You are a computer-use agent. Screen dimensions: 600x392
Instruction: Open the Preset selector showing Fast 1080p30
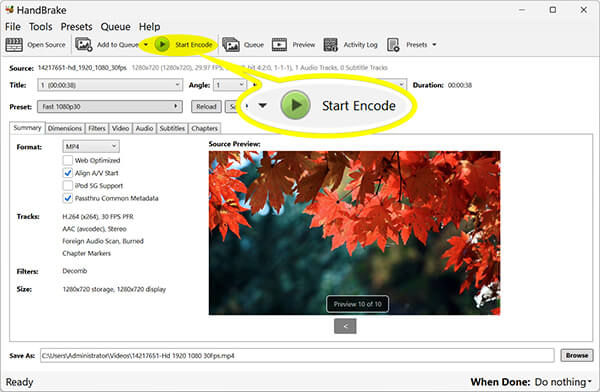(x=110, y=106)
